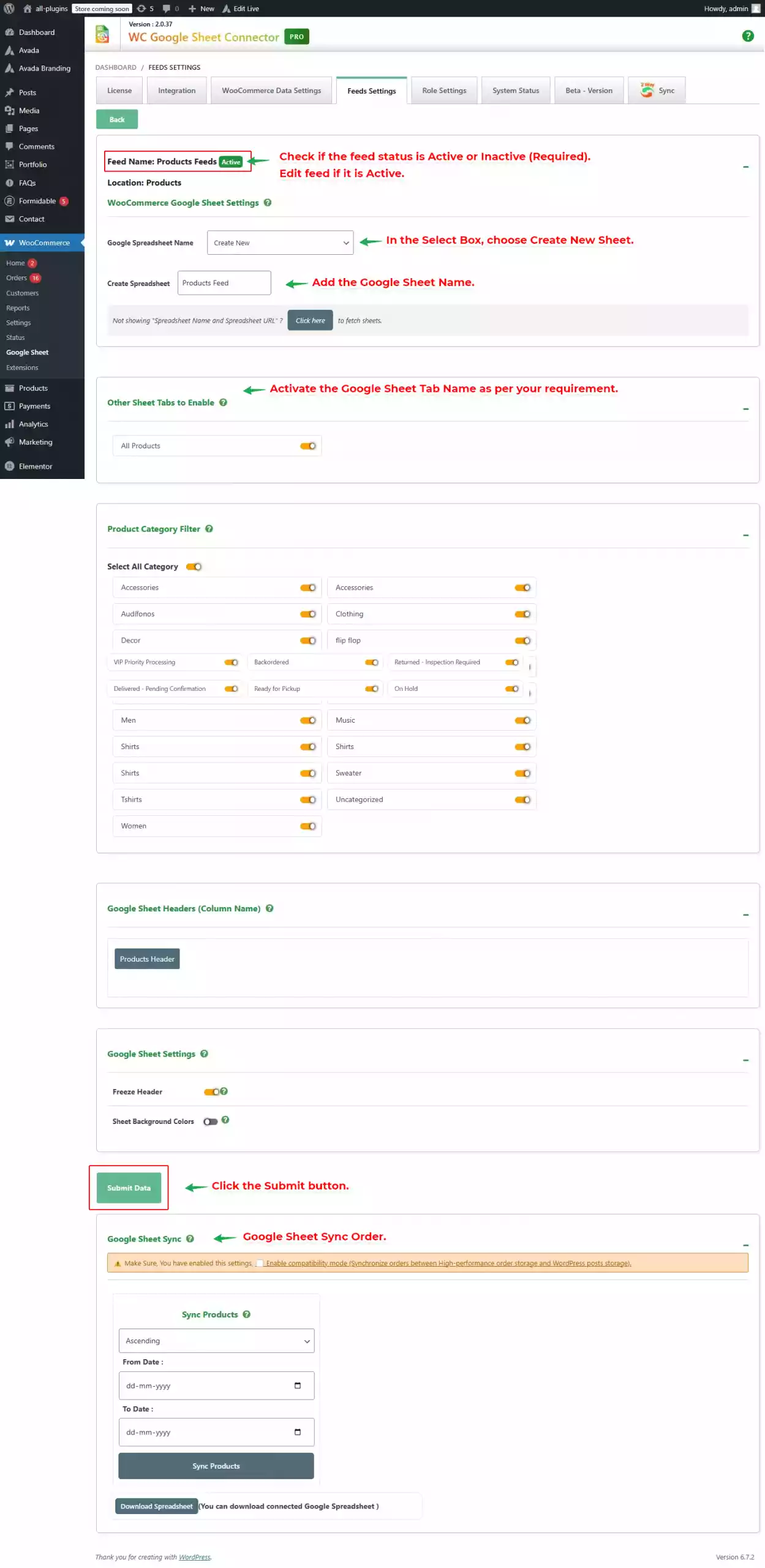Open the From Date calendar picker icon

tap(298, 1385)
